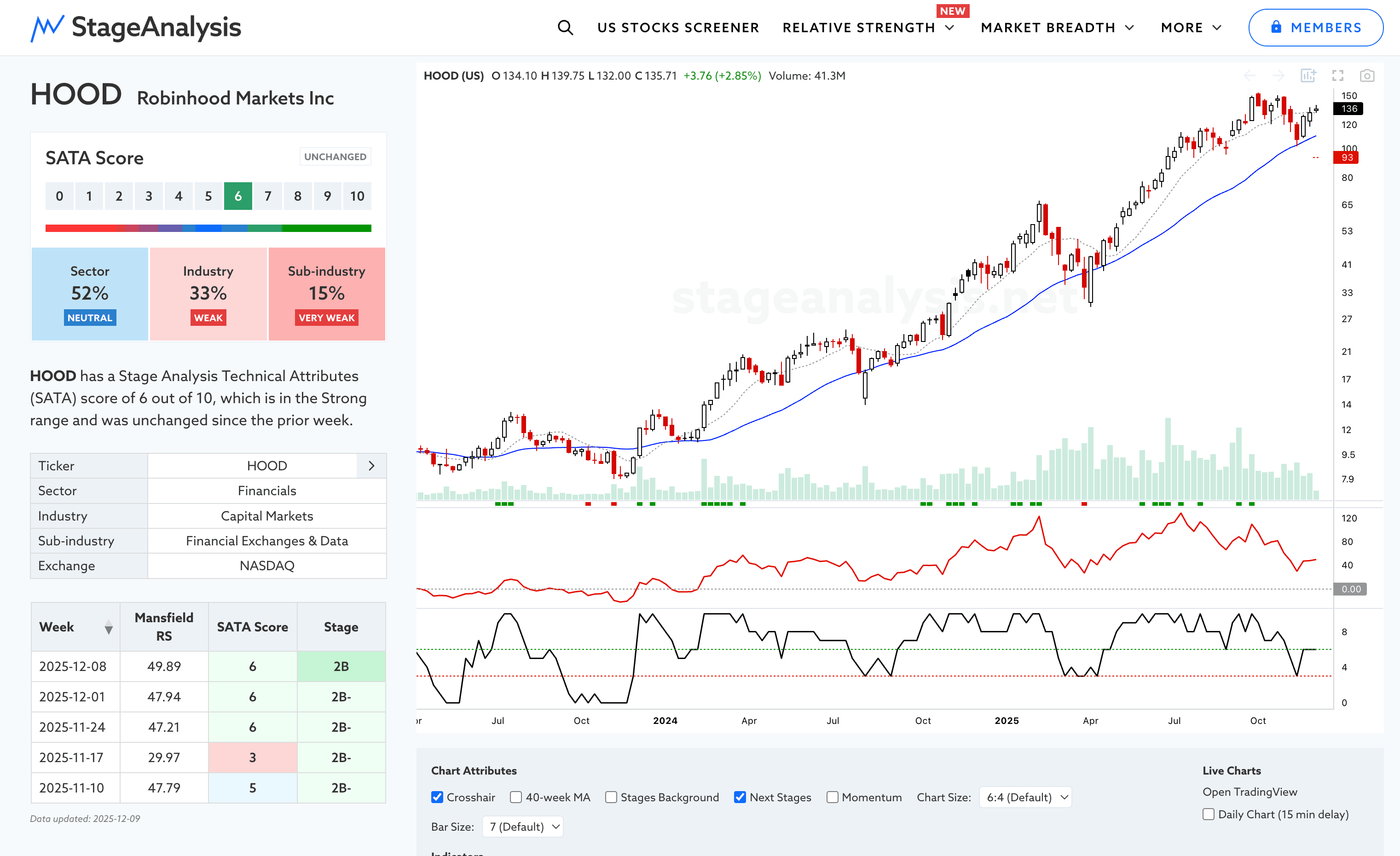The image size is (1400, 856).
Task: Click the Members button
Action: (x=1315, y=27)
